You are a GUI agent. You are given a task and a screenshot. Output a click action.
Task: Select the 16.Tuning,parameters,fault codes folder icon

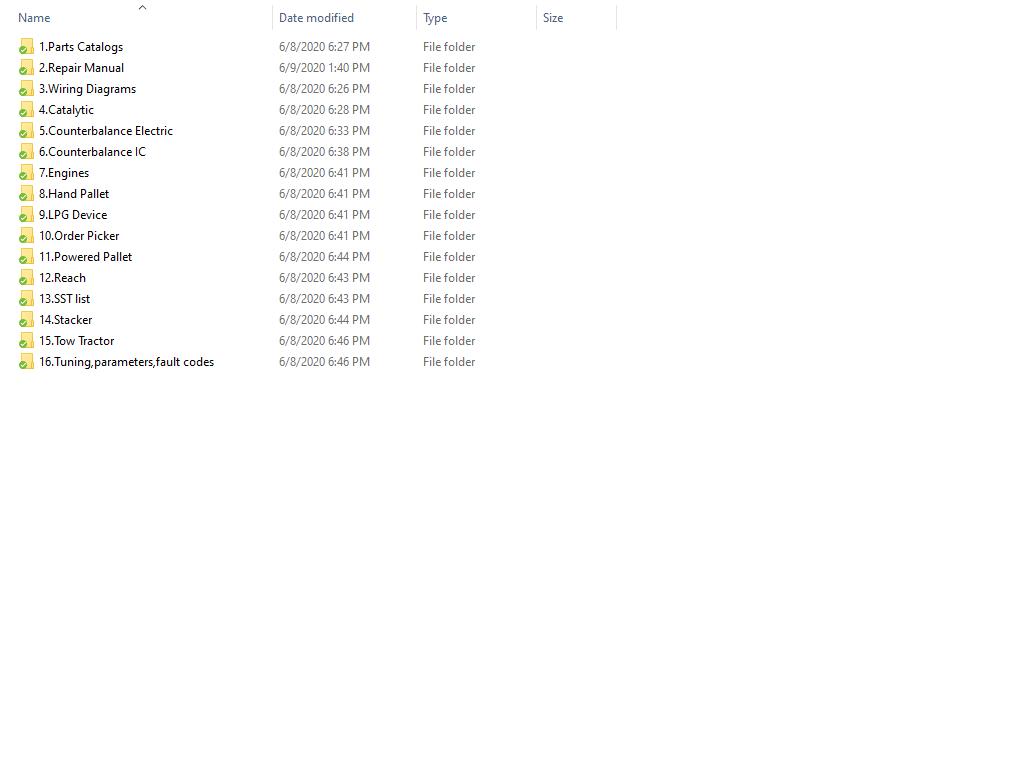click(x=26, y=362)
